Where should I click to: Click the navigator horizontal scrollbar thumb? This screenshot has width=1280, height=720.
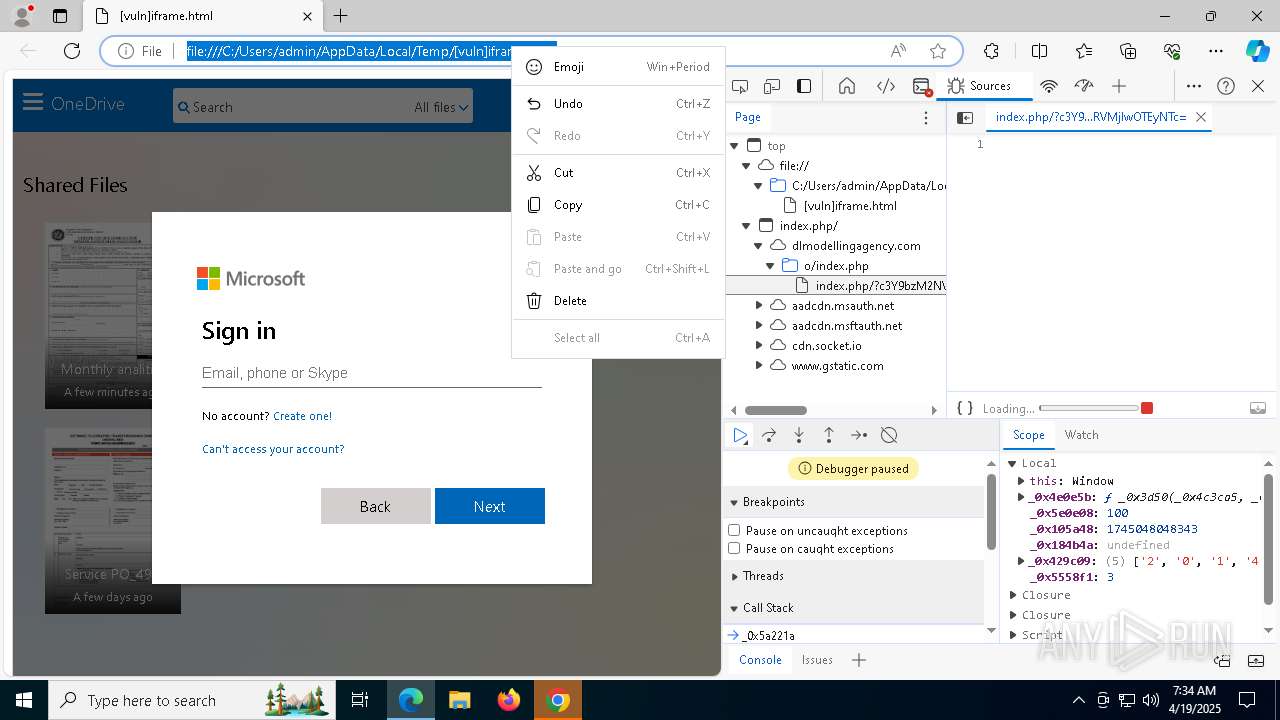tap(776, 410)
